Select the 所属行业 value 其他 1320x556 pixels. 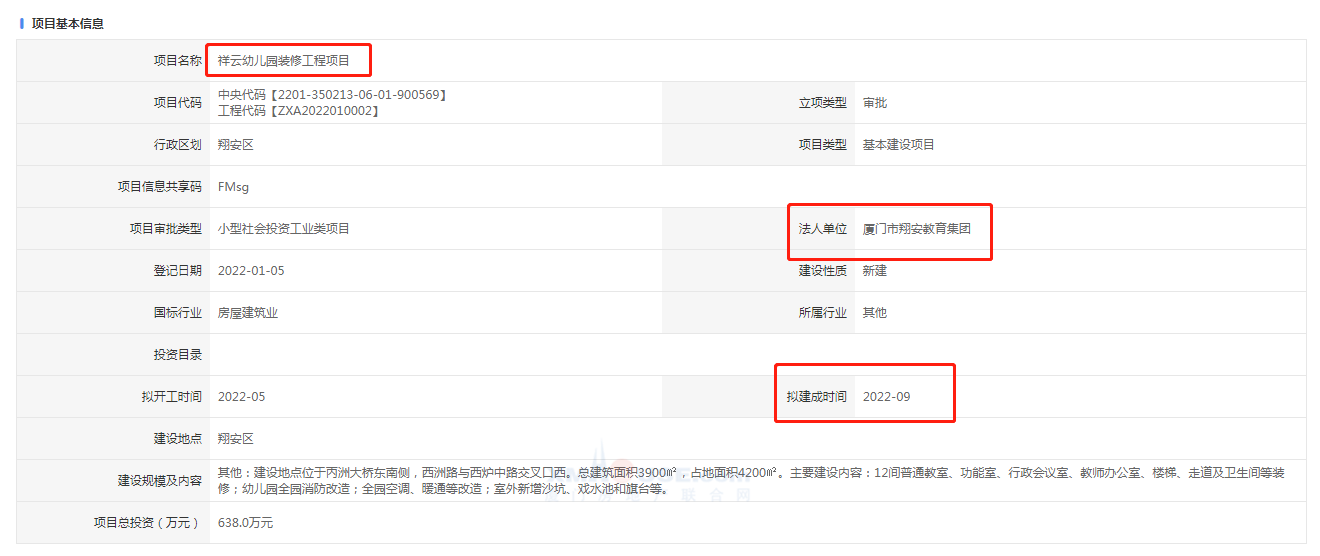(874, 313)
